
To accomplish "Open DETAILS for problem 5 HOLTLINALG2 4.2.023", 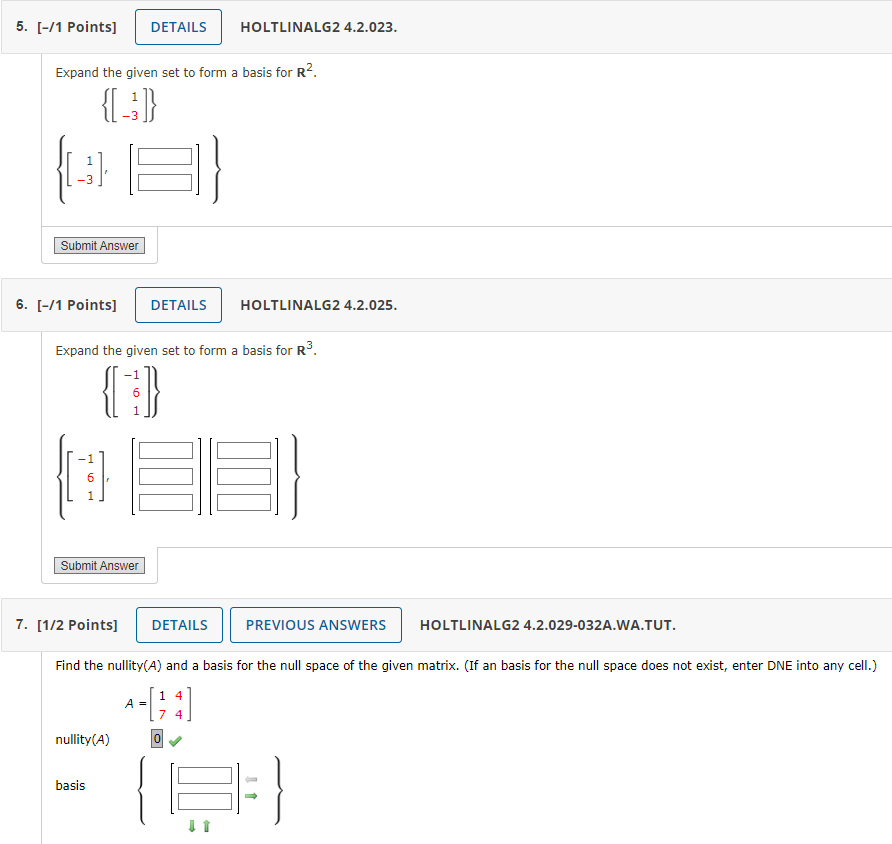I will pyautogui.click(x=178, y=27).
